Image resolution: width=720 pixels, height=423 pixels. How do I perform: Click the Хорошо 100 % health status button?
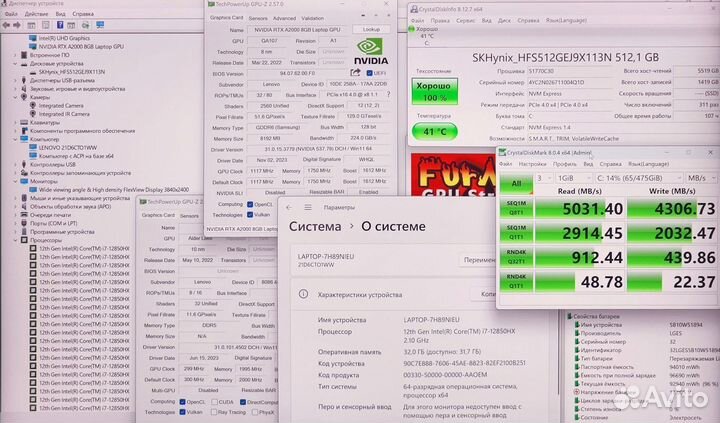(x=434, y=91)
